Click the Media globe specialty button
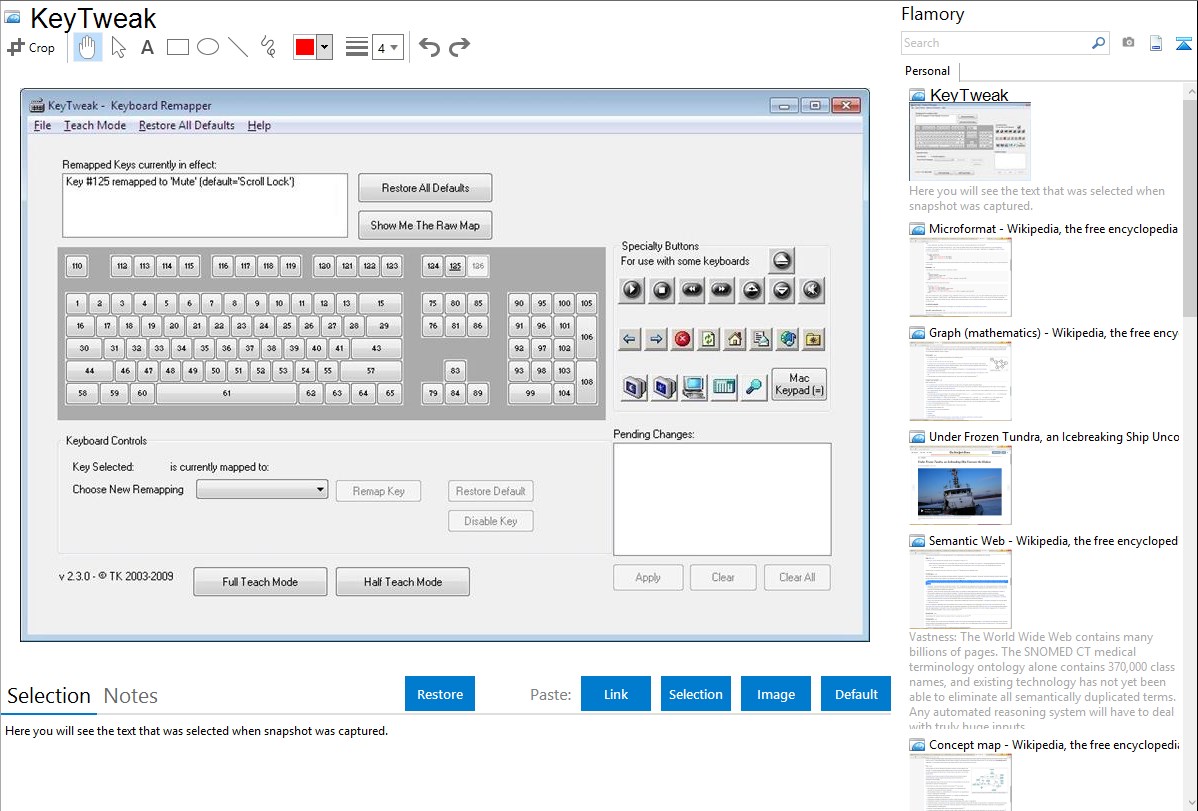The width and height of the screenshot is (1198, 811). (788, 339)
